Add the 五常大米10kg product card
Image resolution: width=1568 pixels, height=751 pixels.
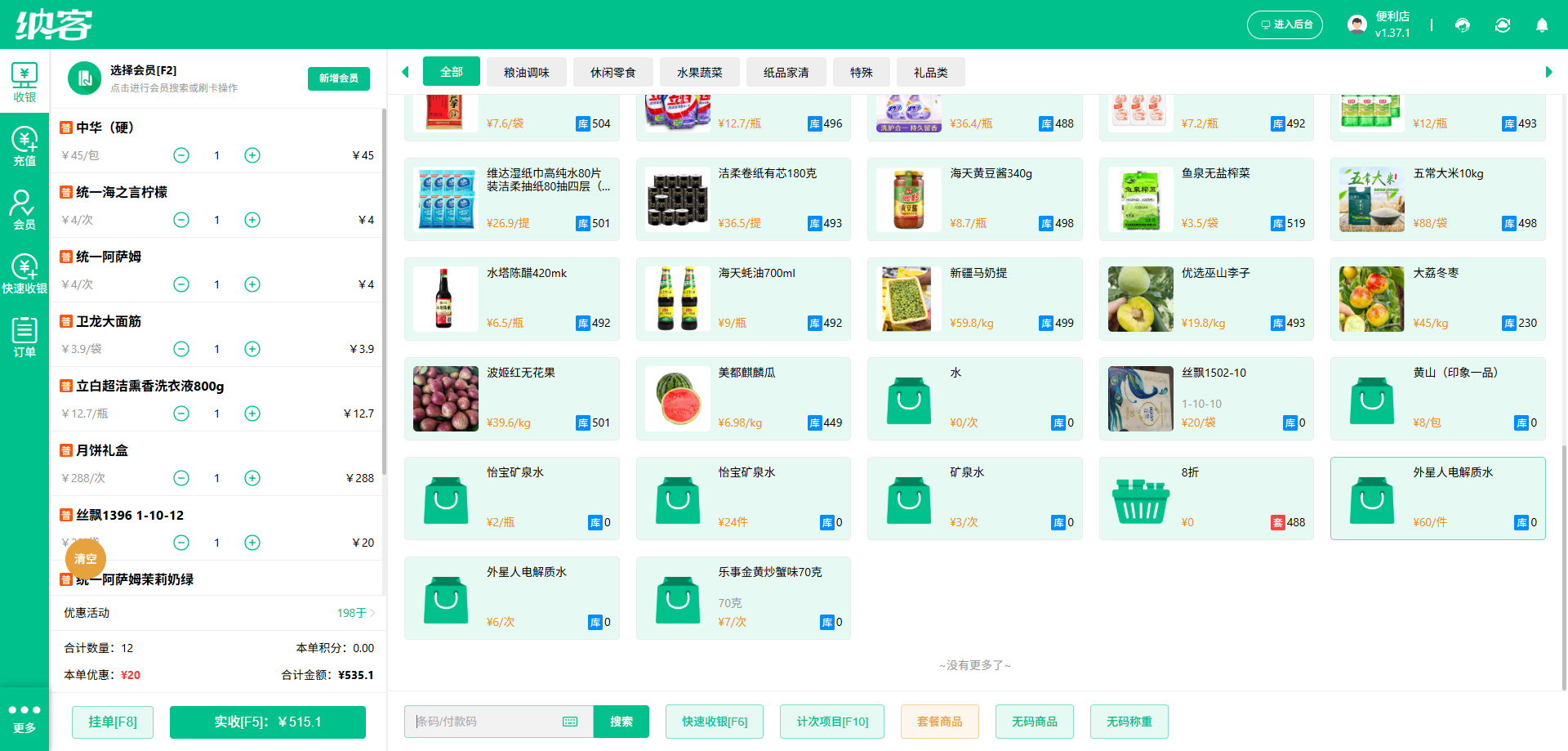(1438, 199)
